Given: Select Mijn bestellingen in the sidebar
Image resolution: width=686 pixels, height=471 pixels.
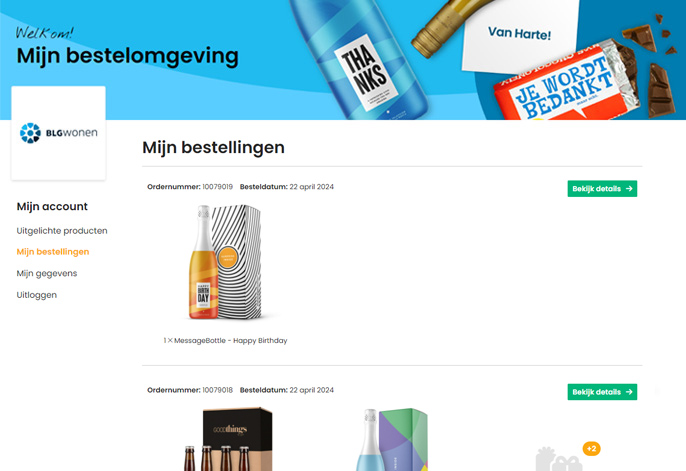Looking at the screenshot, I should (53, 252).
